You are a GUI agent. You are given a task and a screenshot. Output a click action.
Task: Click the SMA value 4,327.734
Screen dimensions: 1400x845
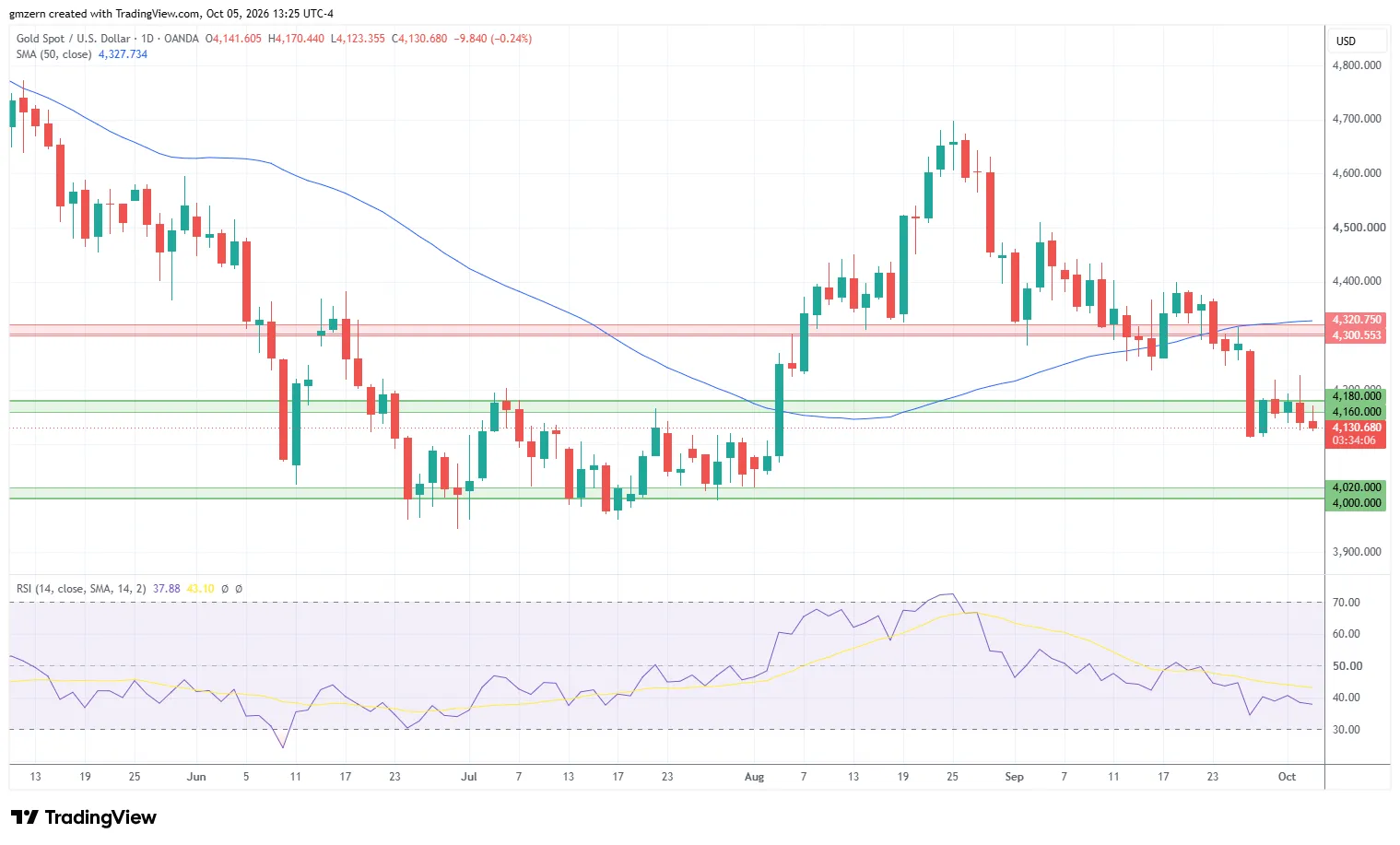[123, 54]
